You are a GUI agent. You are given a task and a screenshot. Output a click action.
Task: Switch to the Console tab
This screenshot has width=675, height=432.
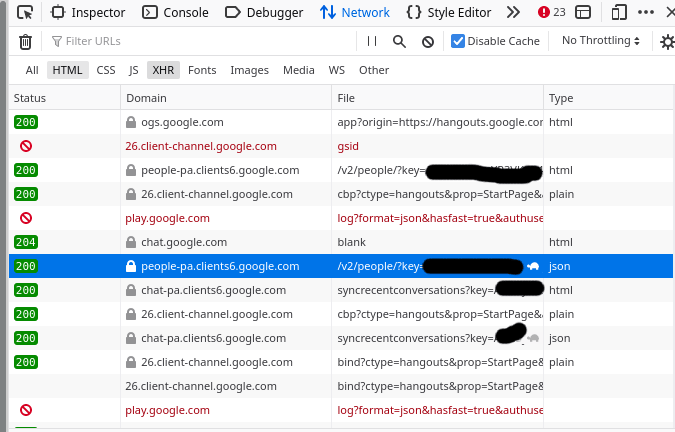click(176, 13)
